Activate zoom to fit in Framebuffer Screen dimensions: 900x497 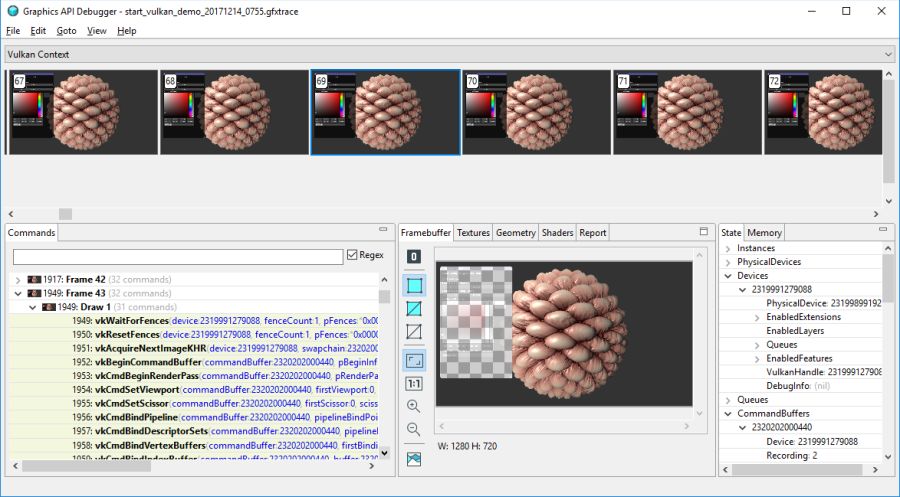pos(414,360)
